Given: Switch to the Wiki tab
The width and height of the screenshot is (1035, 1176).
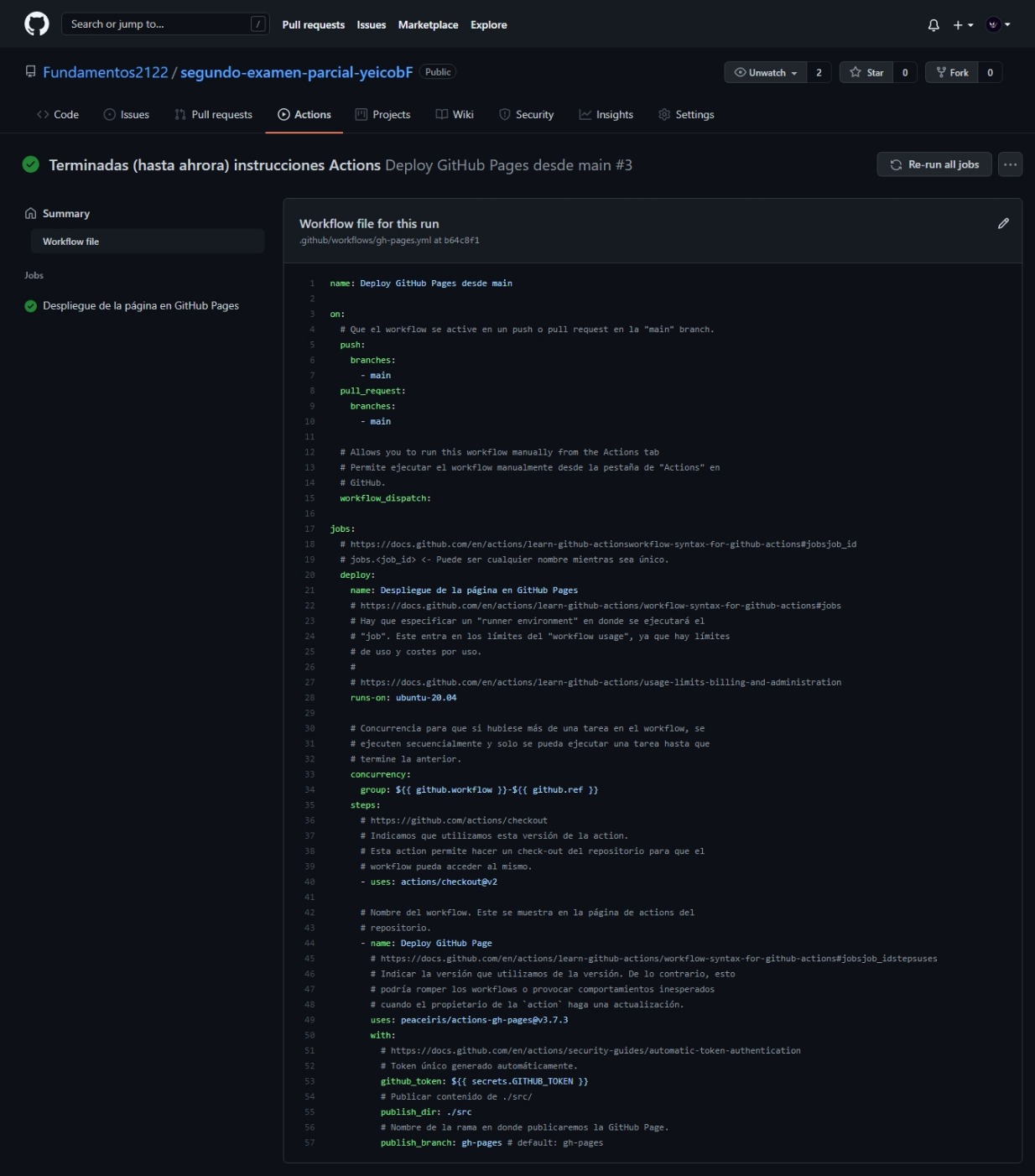Looking at the screenshot, I should point(455,115).
